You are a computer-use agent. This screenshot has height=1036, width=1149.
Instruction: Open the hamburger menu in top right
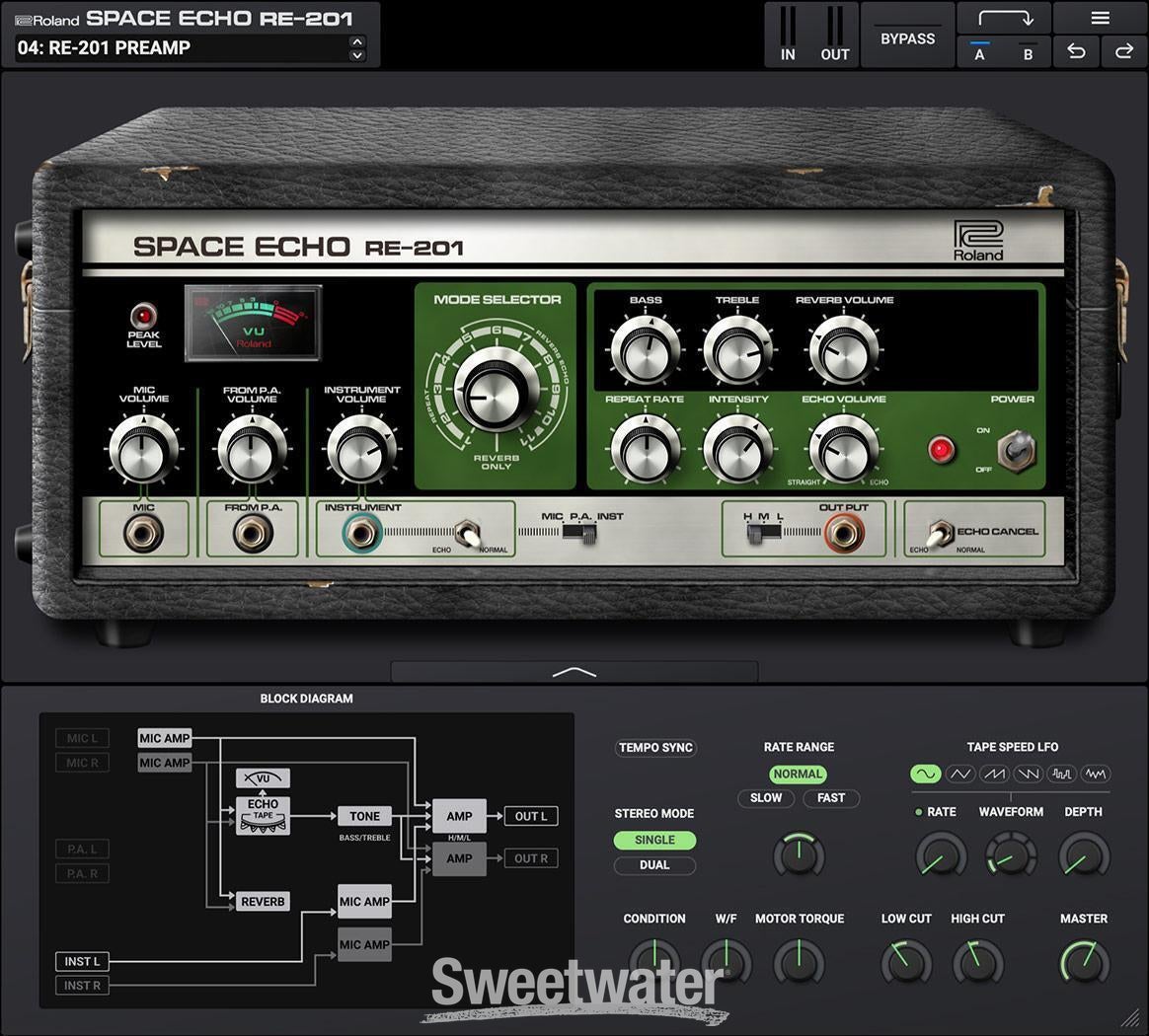pos(1099,18)
